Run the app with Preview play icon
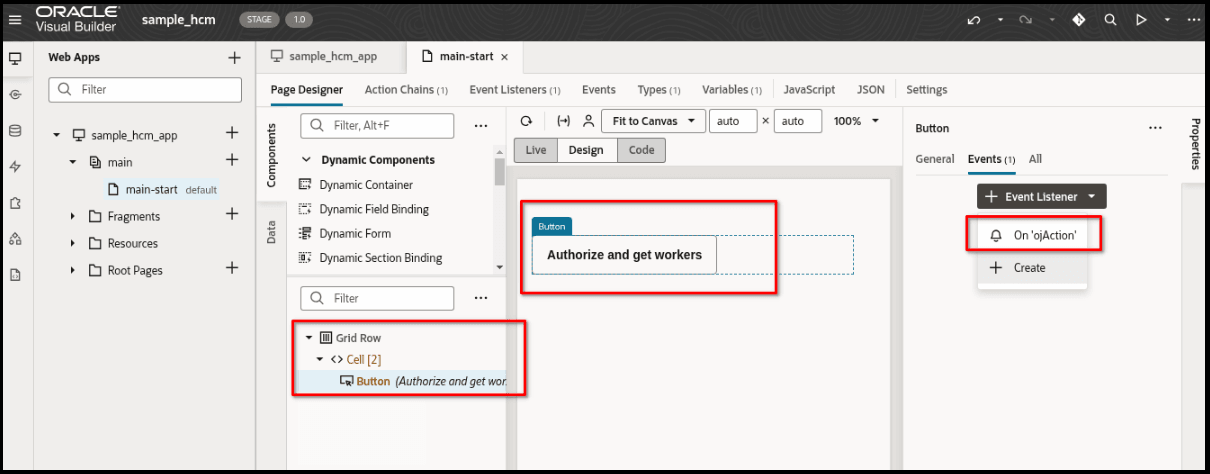This screenshot has height=474, width=1210. click(1141, 20)
